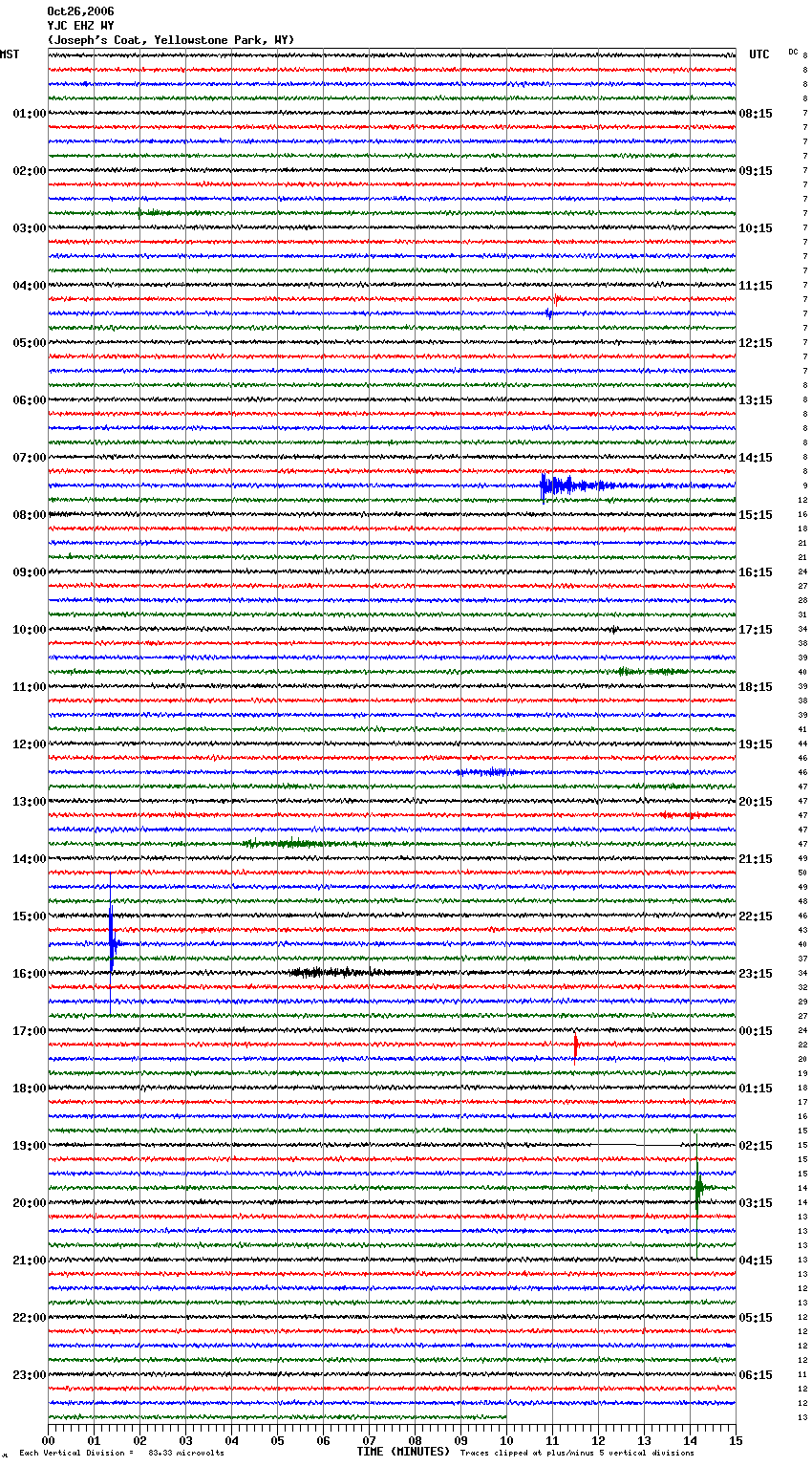Click the '00' minute tick label on bottom axis

click(48, 1440)
